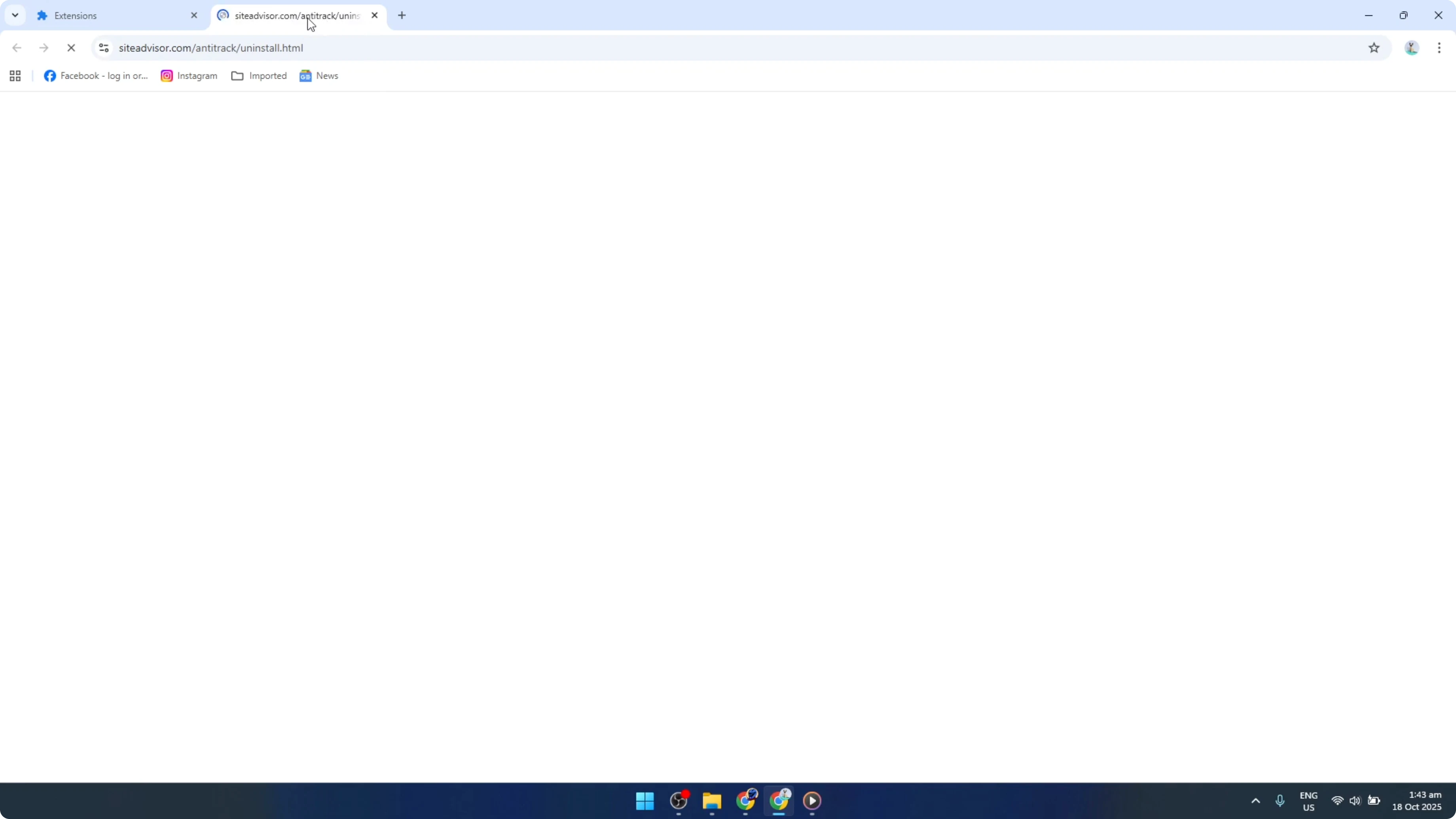Open OBS Studio from the taskbar
This screenshot has height=819, width=1456.
(679, 801)
